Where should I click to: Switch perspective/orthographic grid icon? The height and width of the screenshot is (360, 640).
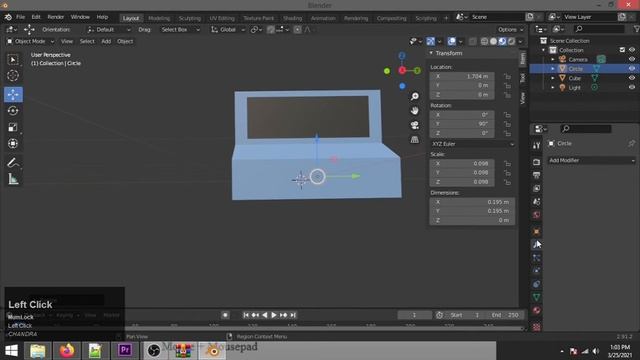pos(415,140)
